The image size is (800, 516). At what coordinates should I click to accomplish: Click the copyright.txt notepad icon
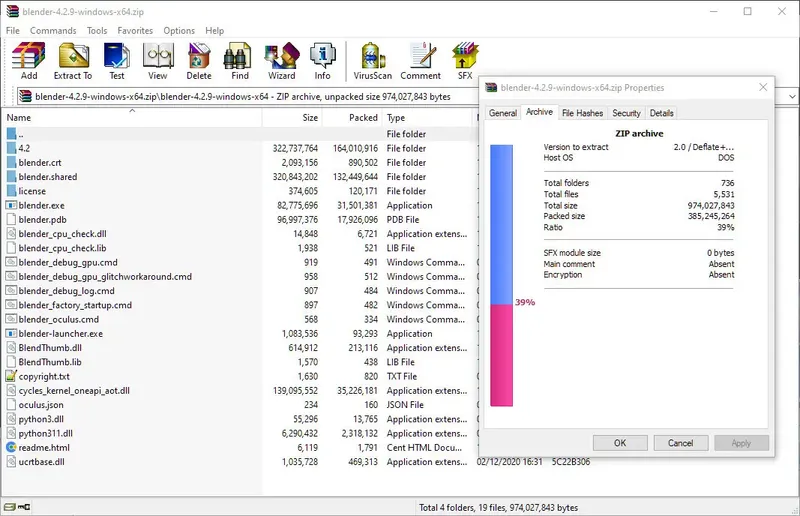pos(11,376)
